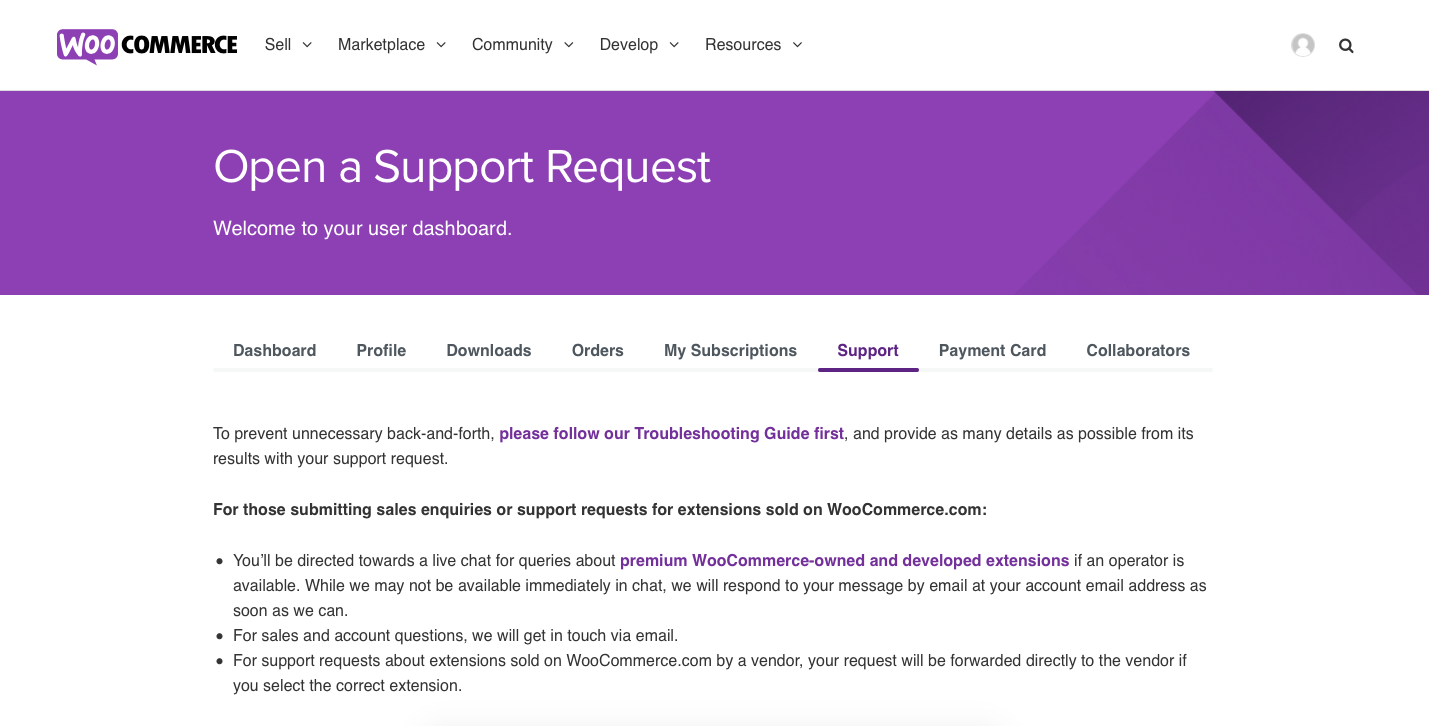This screenshot has height=726, width=1429.
Task: Switch to the Dashboard tab
Action: [274, 350]
